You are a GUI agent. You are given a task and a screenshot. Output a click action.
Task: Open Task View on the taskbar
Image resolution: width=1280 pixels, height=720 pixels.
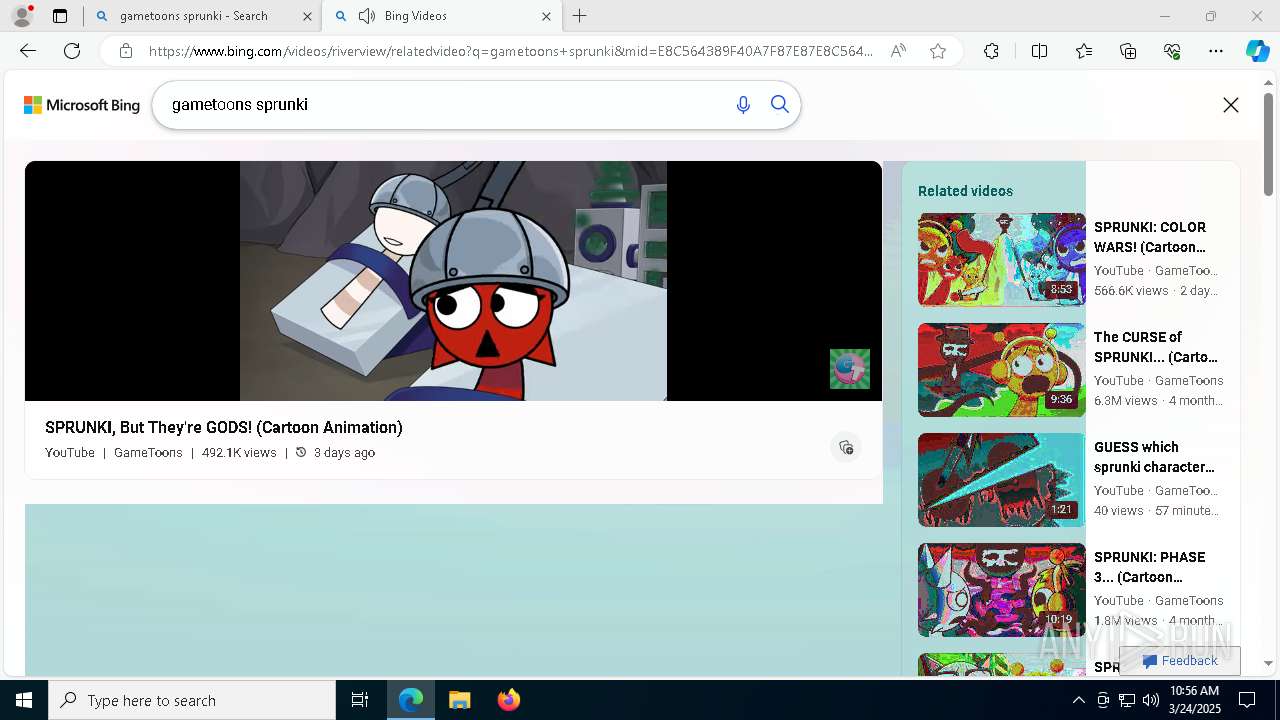coord(360,700)
